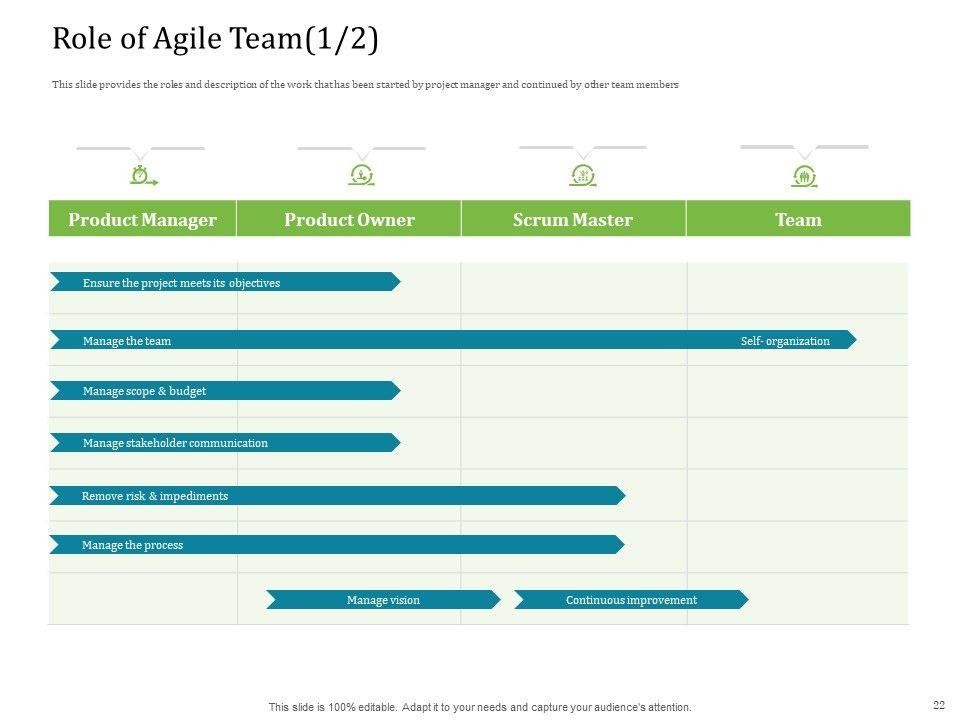Click the circular icon above Product Owner
This screenshot has height=720, width=960.
pos(362,176)
